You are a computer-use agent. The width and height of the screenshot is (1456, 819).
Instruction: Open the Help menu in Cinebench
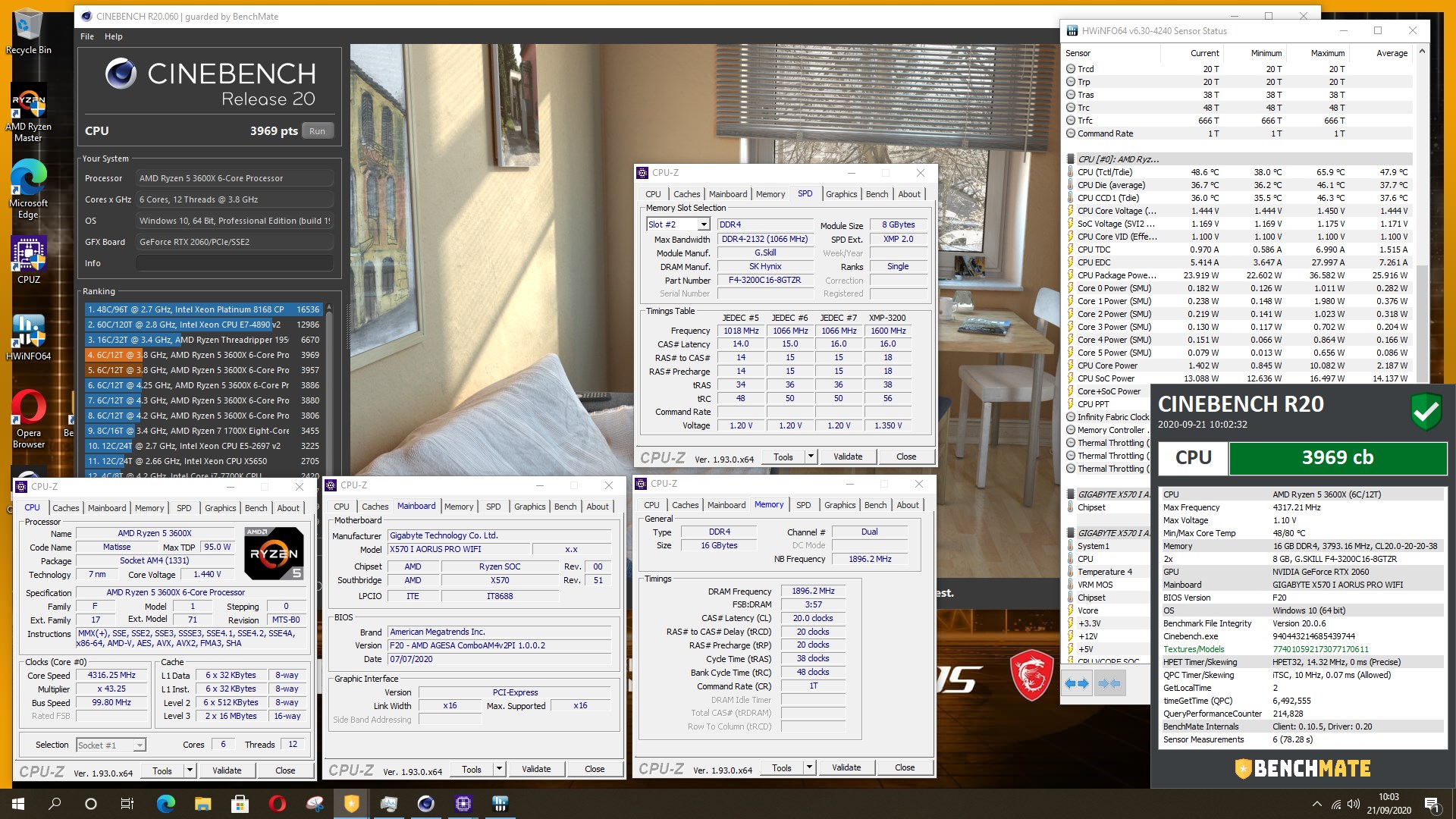[x=114, y=36]
